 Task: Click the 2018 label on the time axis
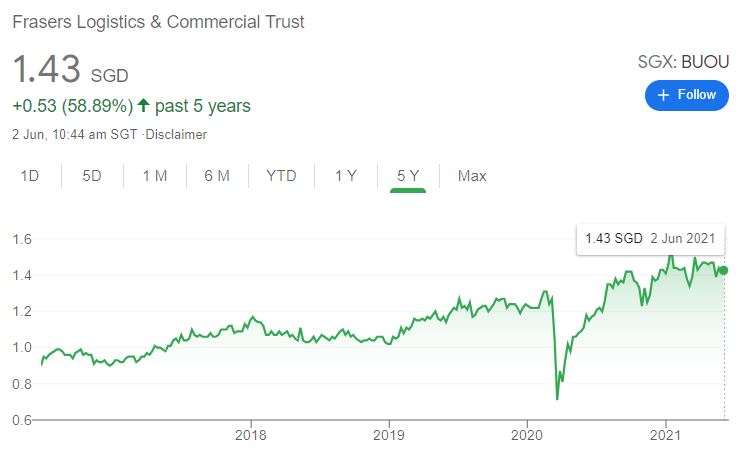(250, 435)
